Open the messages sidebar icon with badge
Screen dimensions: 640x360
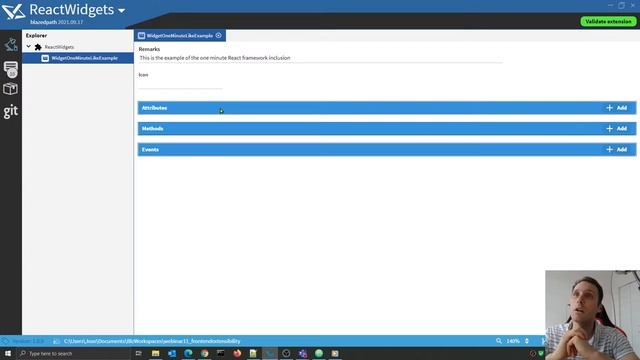pyautogui.click(x=11, y=69)
